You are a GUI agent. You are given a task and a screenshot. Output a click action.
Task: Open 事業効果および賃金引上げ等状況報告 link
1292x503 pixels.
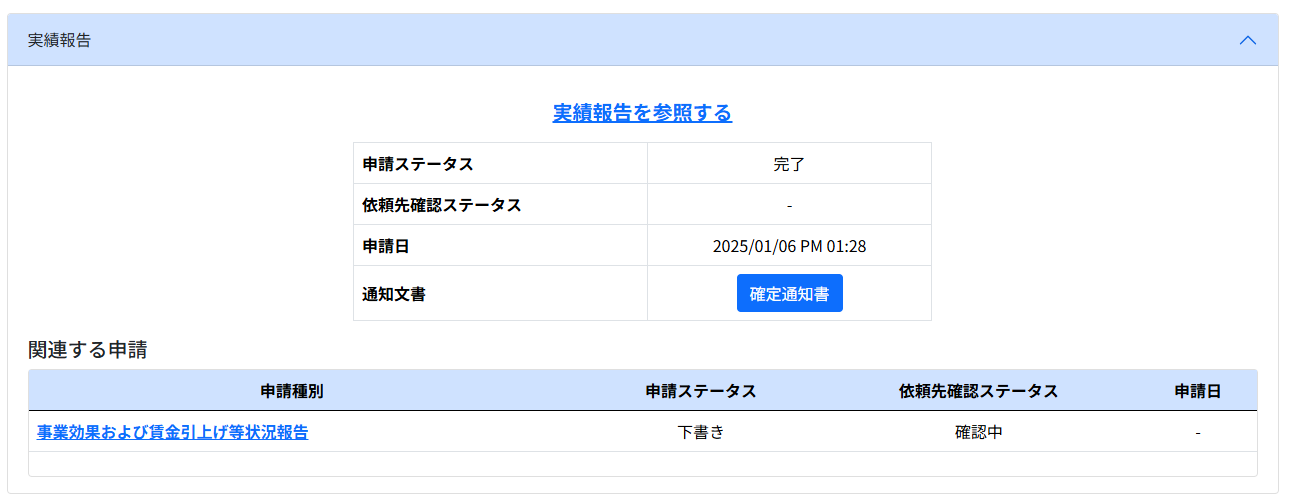[x=173, y=432]
